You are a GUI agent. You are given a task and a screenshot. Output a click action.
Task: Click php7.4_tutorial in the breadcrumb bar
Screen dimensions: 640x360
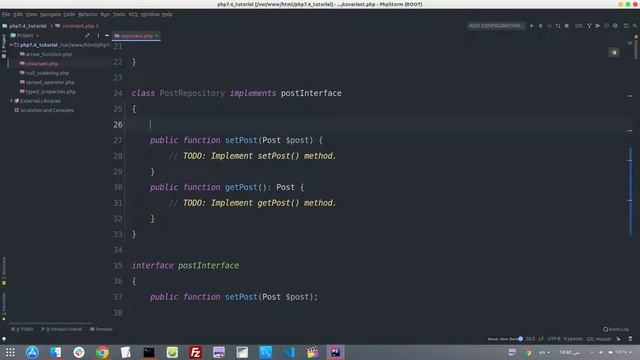[x=28, y=26]
